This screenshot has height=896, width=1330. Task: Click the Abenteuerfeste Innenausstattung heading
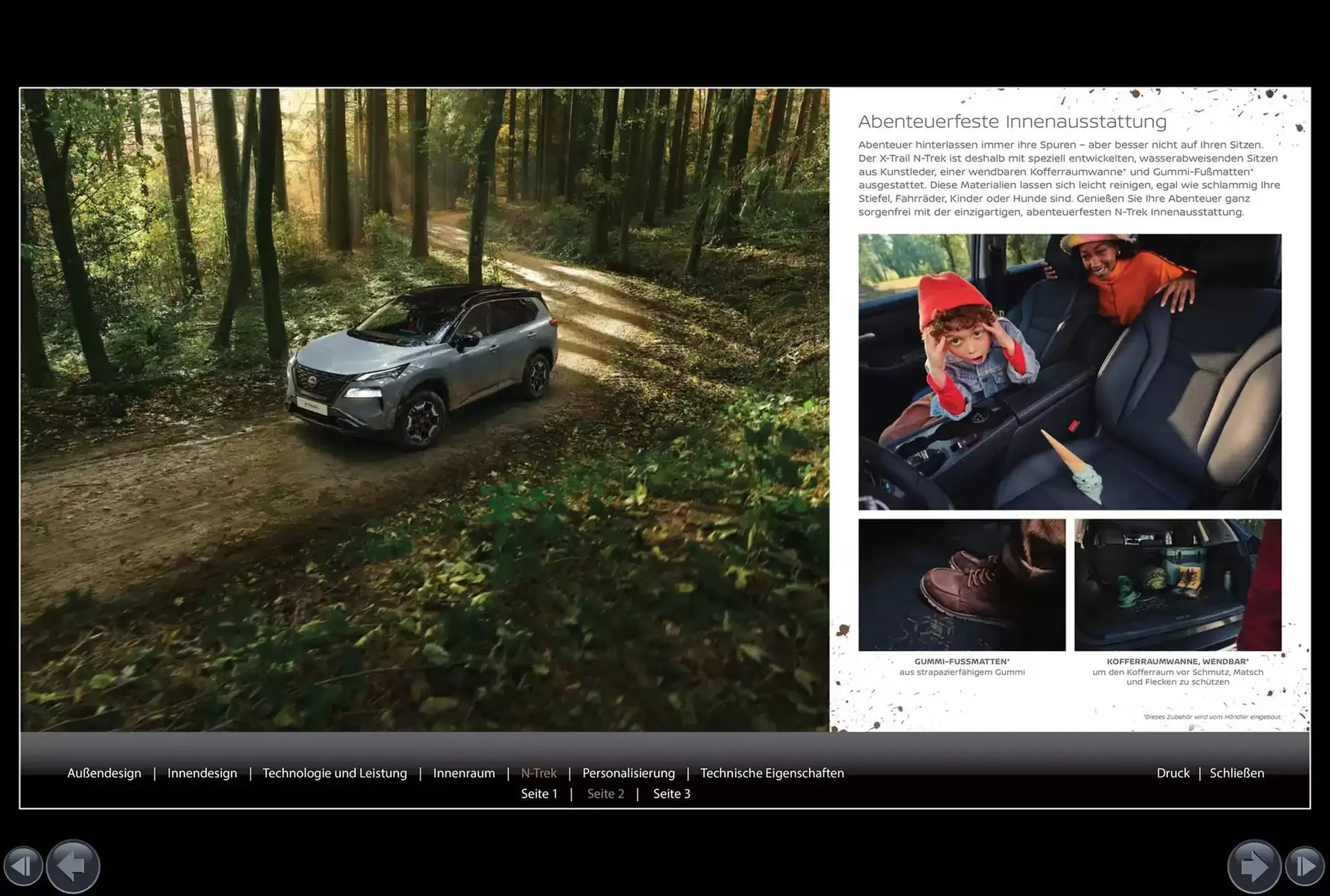(1012, 122)
